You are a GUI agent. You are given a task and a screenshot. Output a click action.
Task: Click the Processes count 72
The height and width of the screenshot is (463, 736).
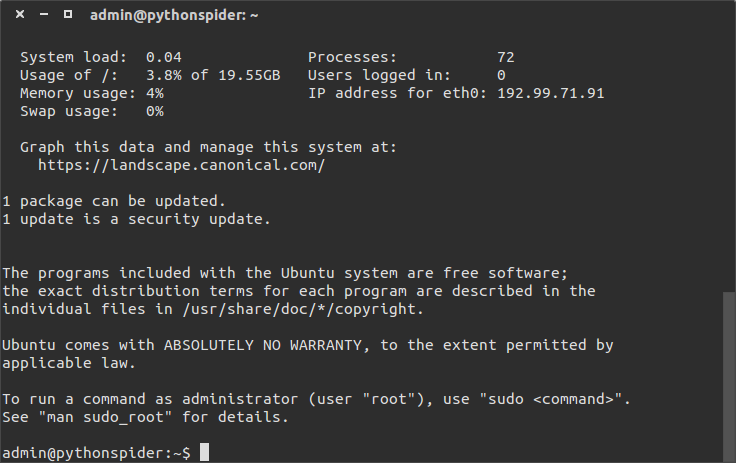pos(506,57)
